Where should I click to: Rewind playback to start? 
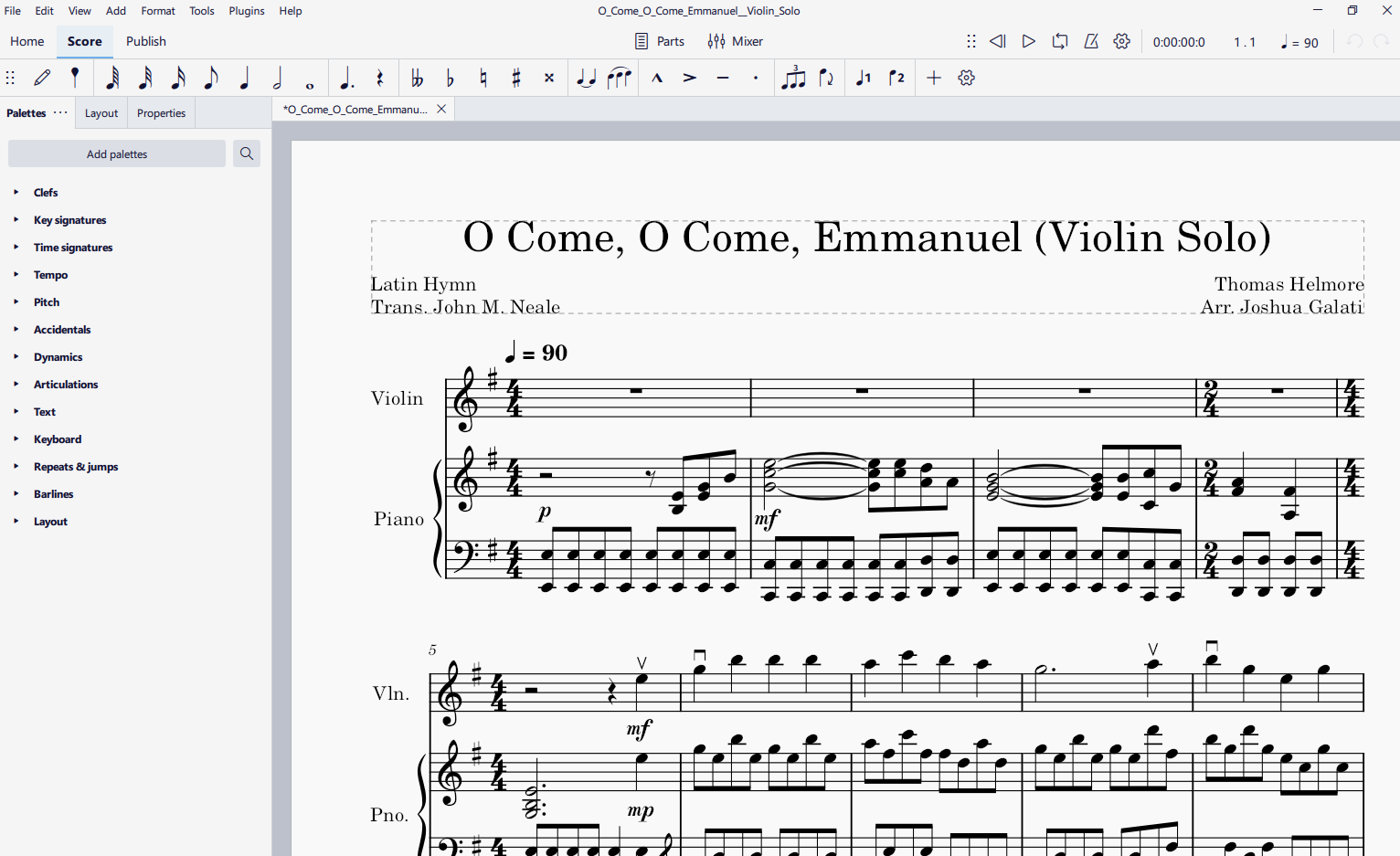tap(998, 41)
